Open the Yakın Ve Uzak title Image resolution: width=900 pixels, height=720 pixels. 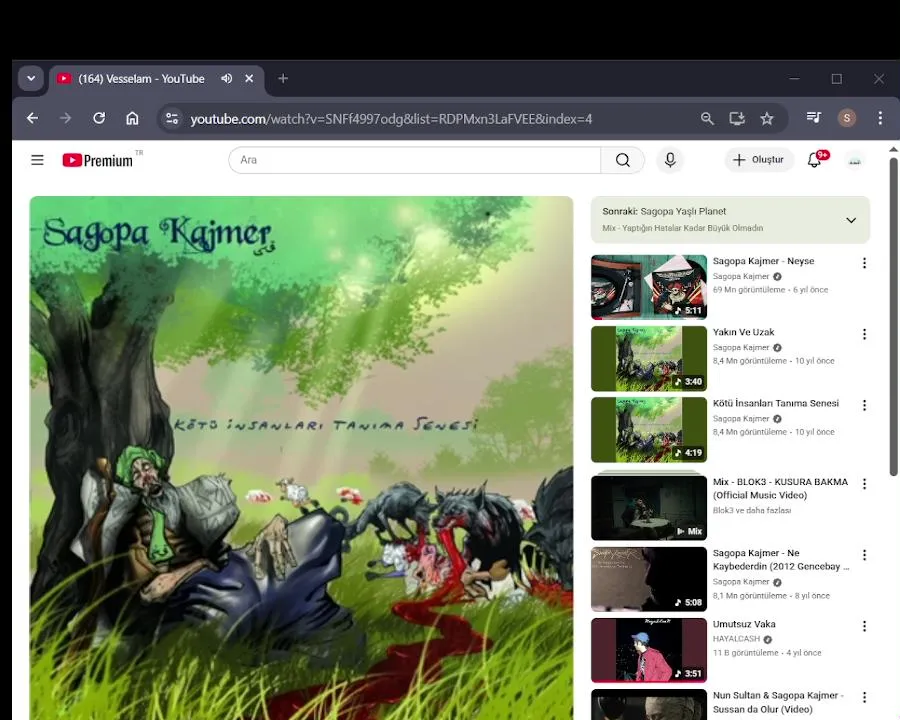click(x=743, y=332)
